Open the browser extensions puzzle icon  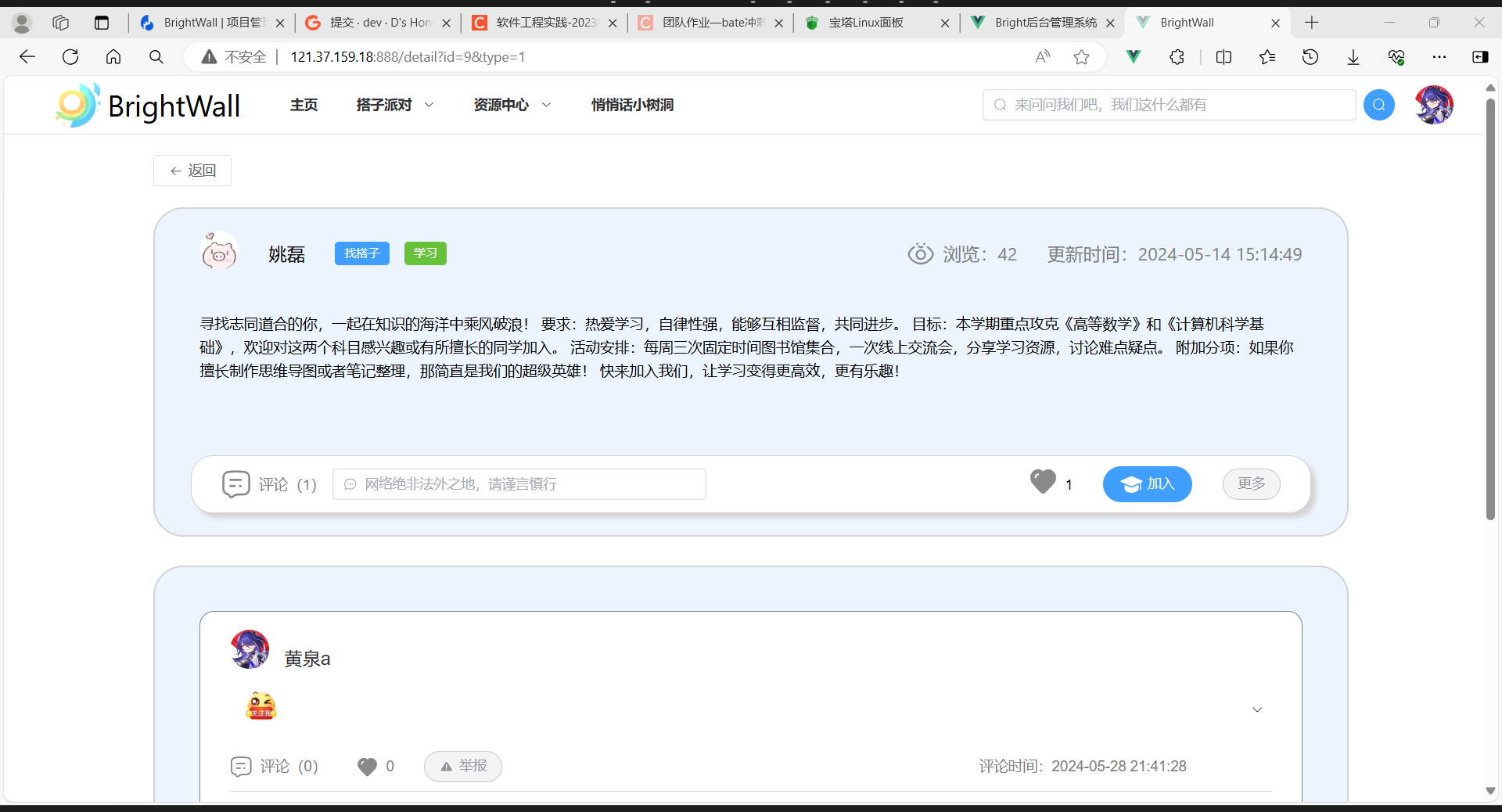pyautogui.click(x=1177, y=56)
